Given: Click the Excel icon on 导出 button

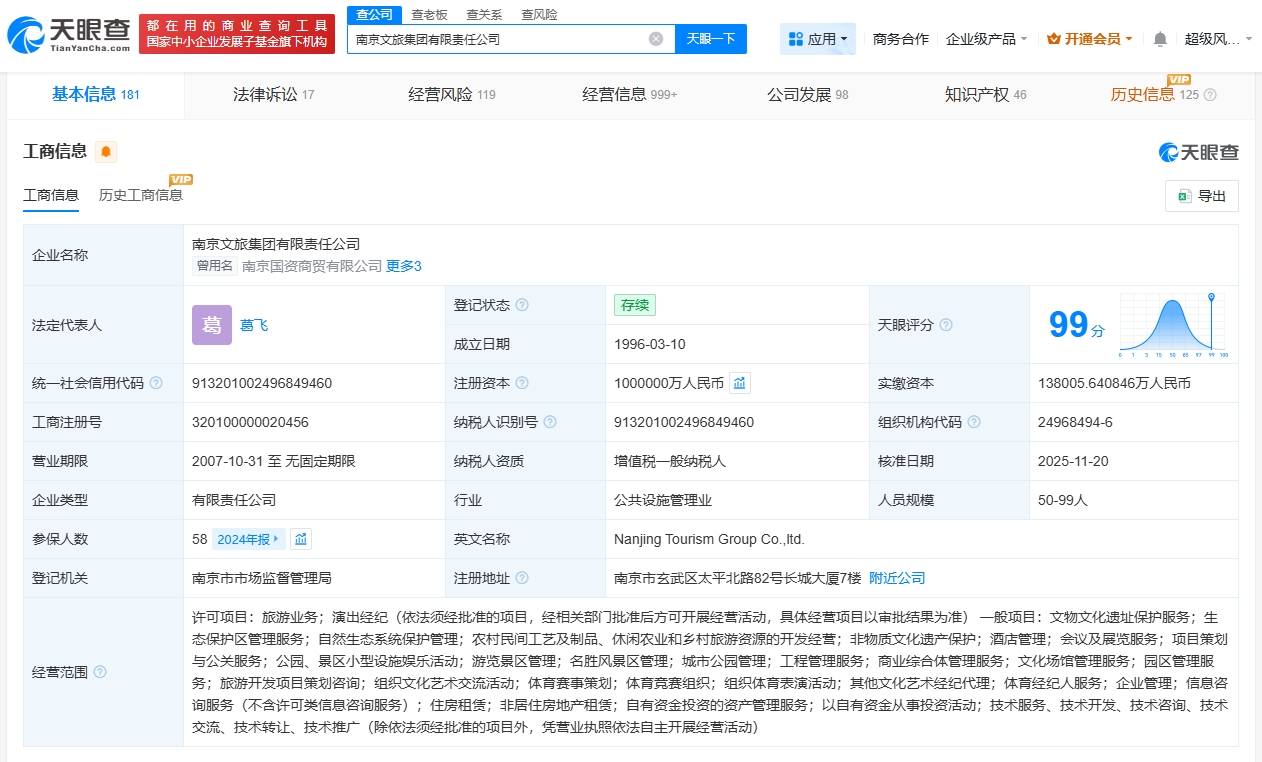Looking at the screenshot, I should [x=1186, y=196].
